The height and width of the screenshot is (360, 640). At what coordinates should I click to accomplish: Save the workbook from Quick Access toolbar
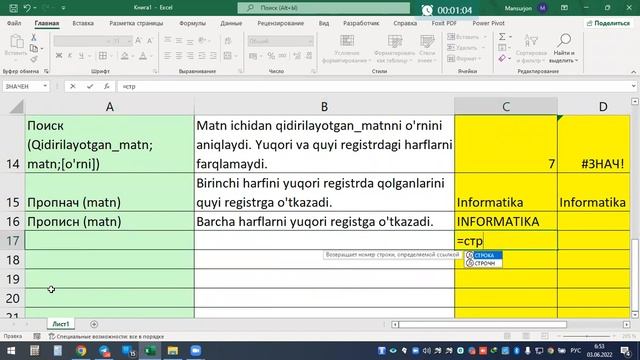(13, 8)
